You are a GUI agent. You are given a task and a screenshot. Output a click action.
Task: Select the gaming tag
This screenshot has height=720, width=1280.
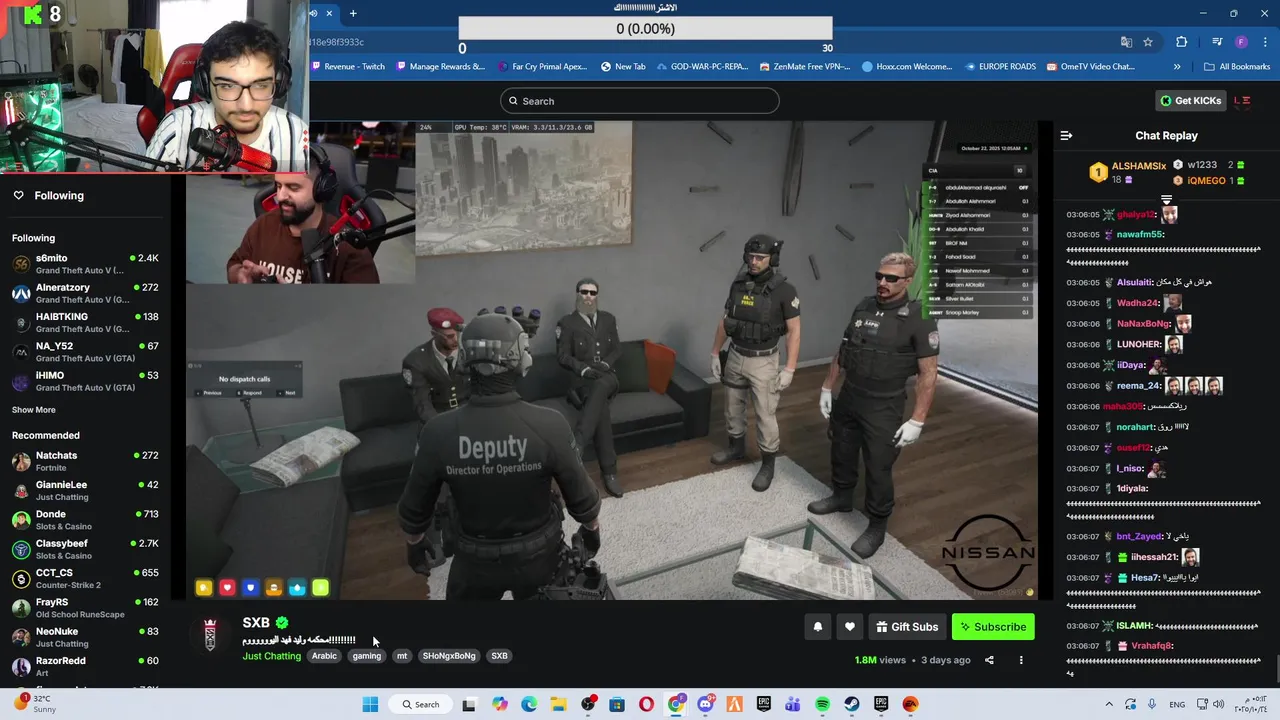coord(367,656)
